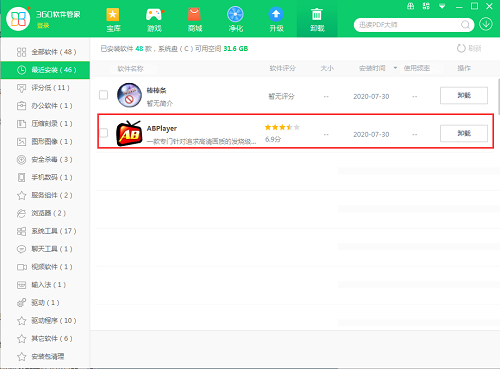Sort by 软件评分 column header

point(282,68)
